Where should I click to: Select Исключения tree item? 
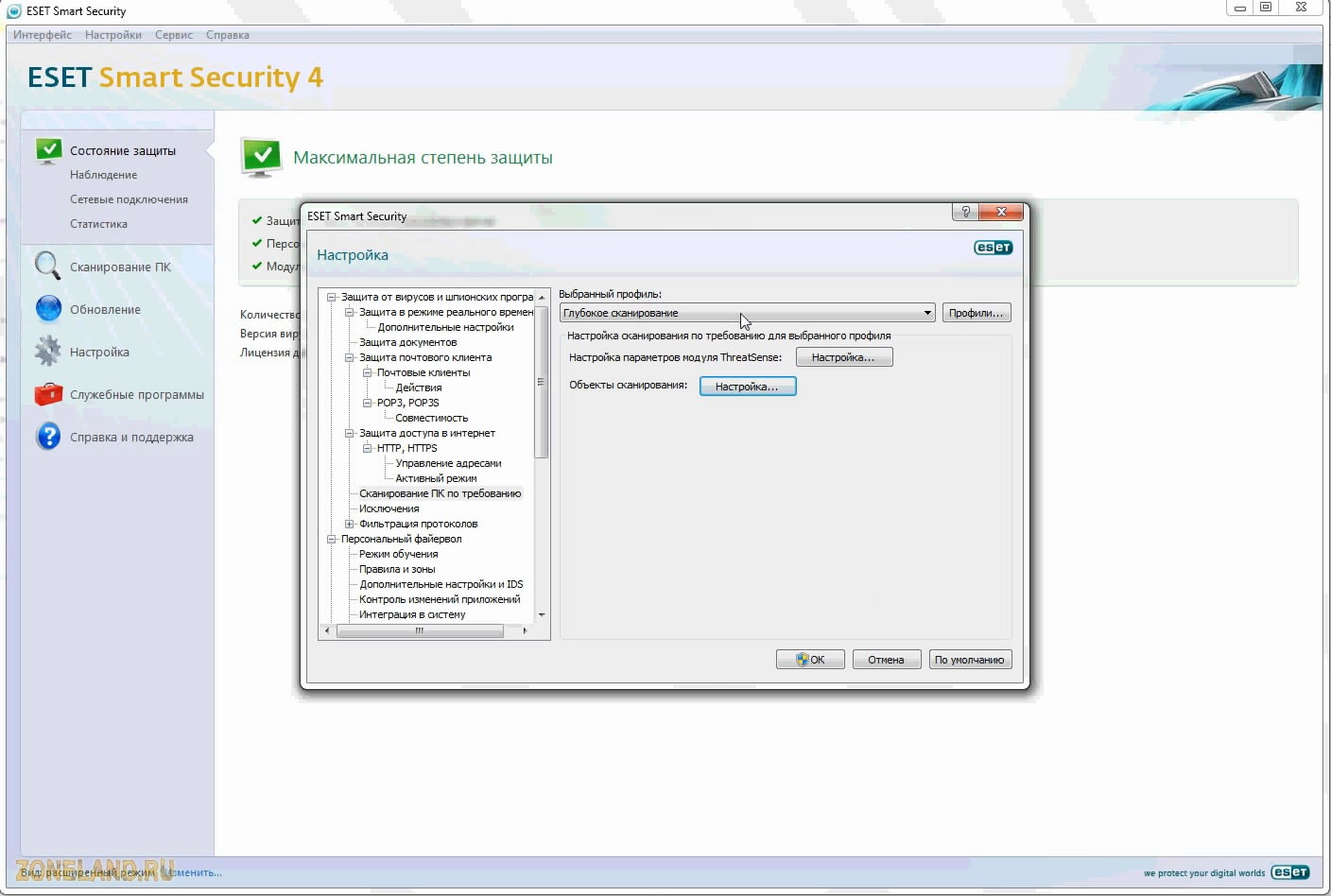coord(389,508)
